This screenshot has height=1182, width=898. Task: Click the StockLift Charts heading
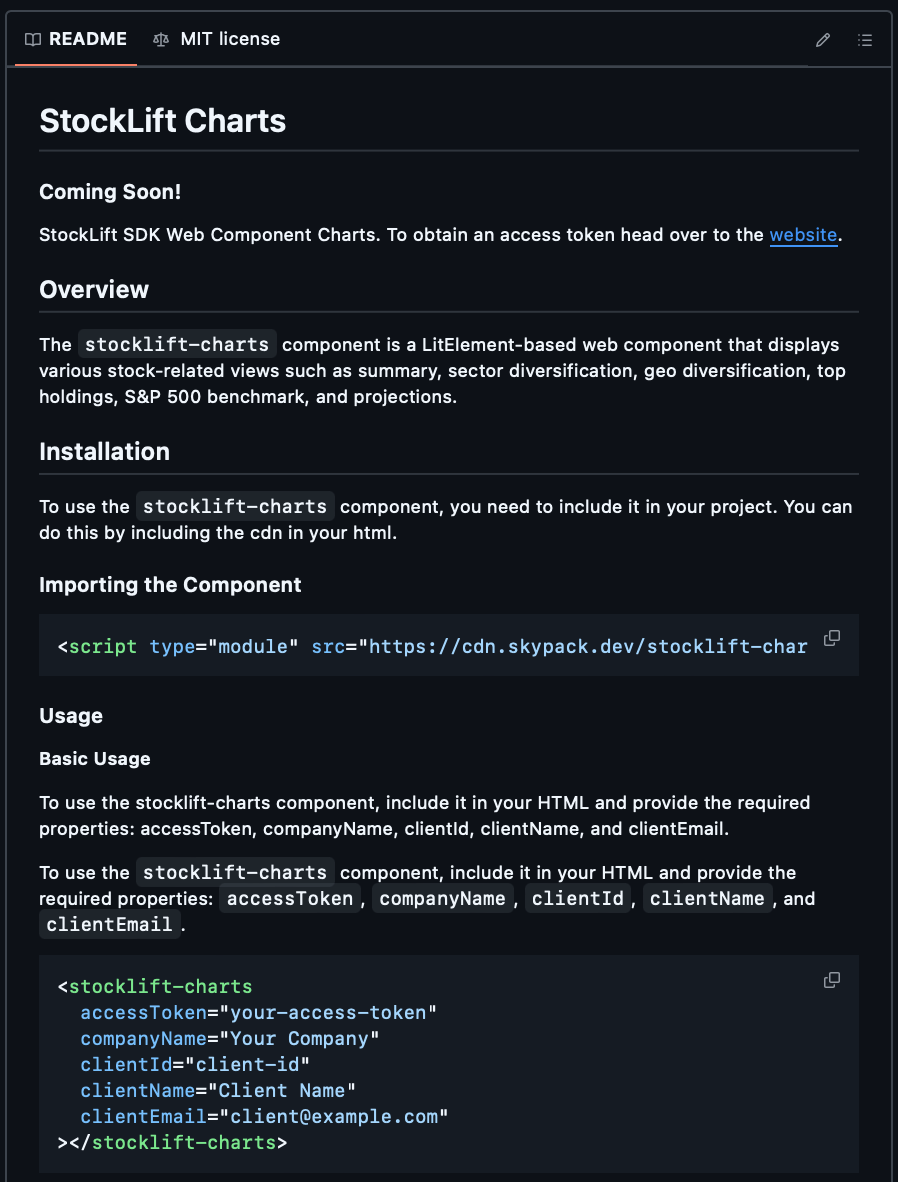coord(163,121)
